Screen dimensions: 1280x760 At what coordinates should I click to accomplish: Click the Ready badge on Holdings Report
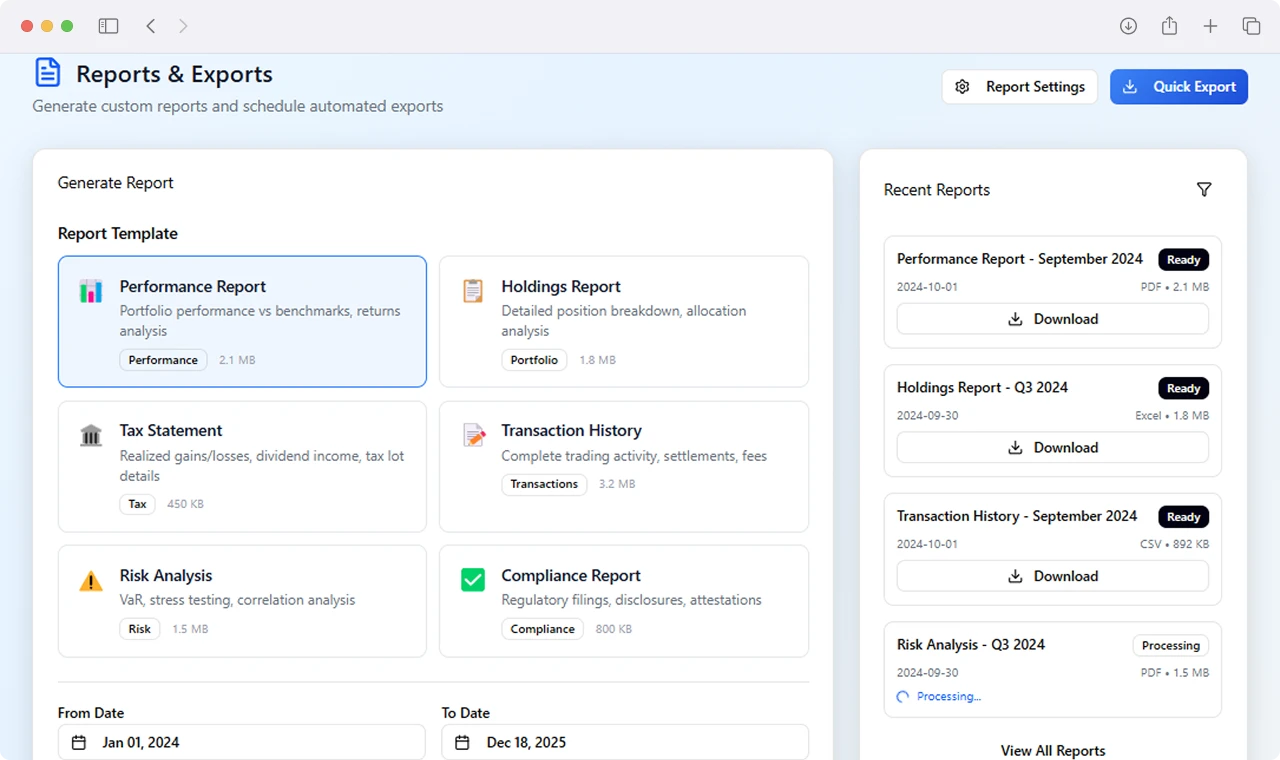pos(1183,388)
